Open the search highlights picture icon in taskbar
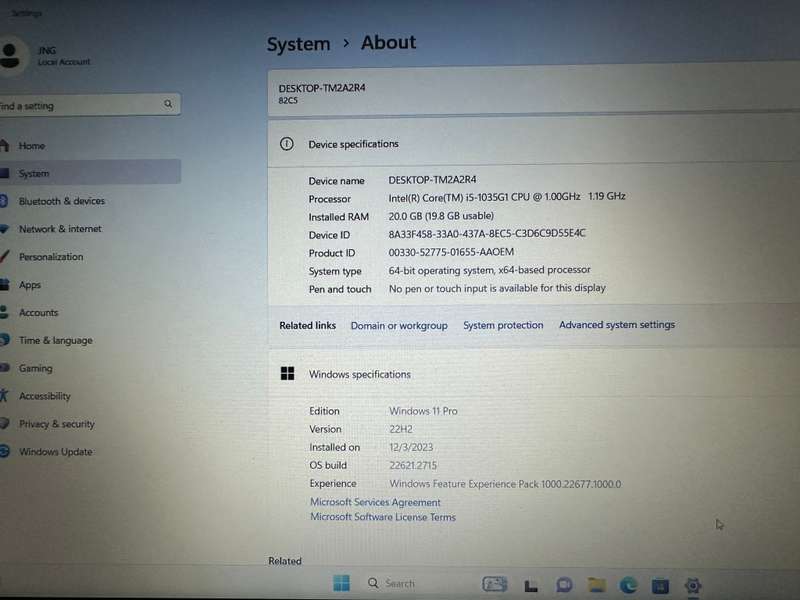Image resolution: width=800 pixels, height=600 pixels. point(494,584)
